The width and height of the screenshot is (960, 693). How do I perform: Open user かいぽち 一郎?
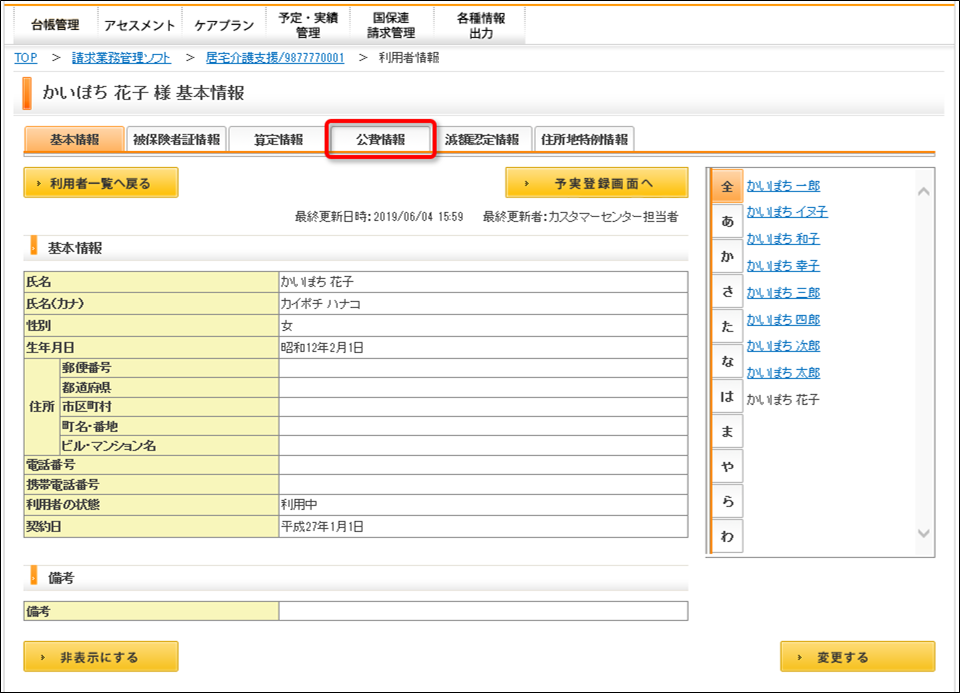pos(783,185)
